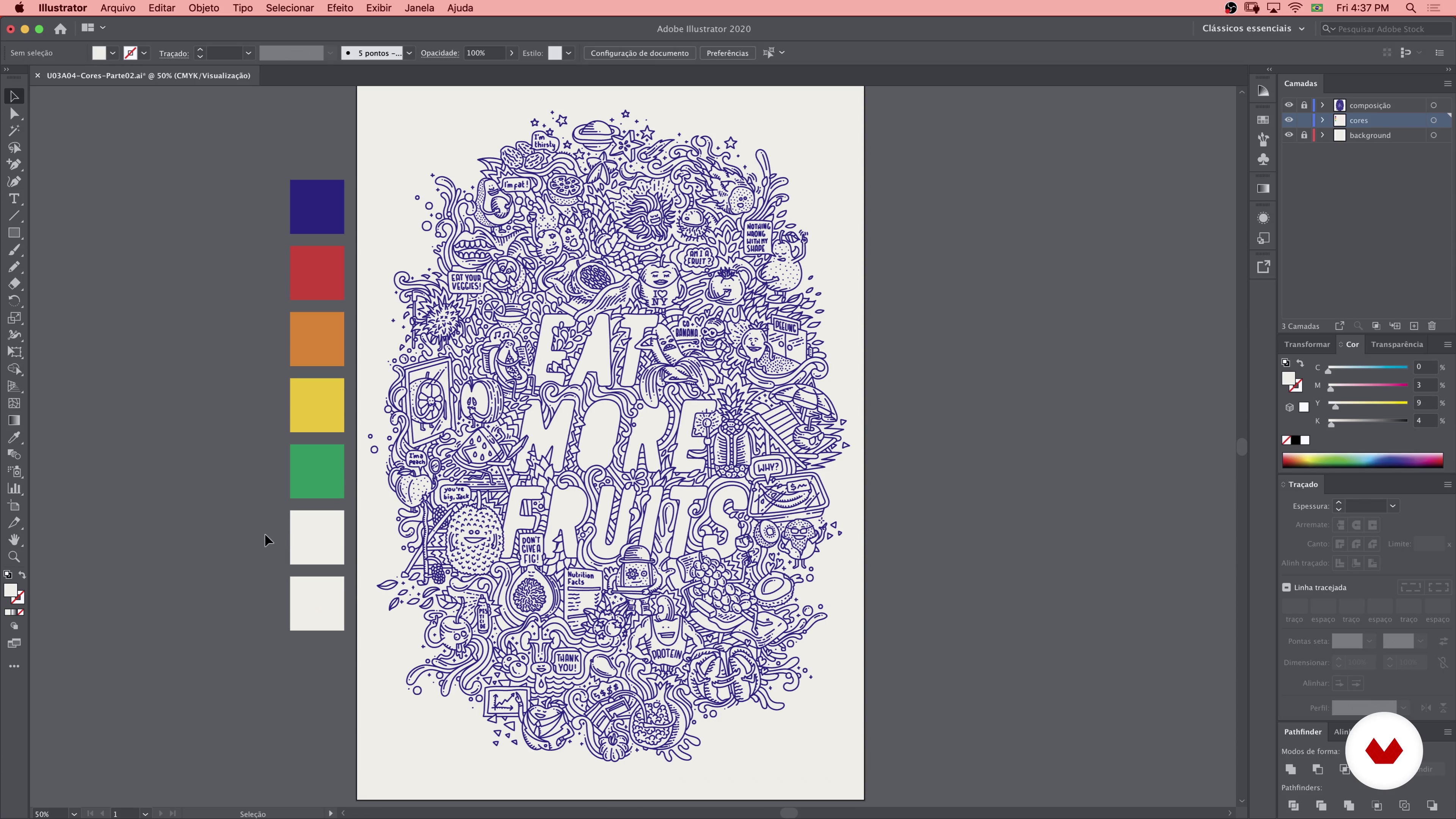
Task: Target the cores layer circle
Action: [1433, 120]
